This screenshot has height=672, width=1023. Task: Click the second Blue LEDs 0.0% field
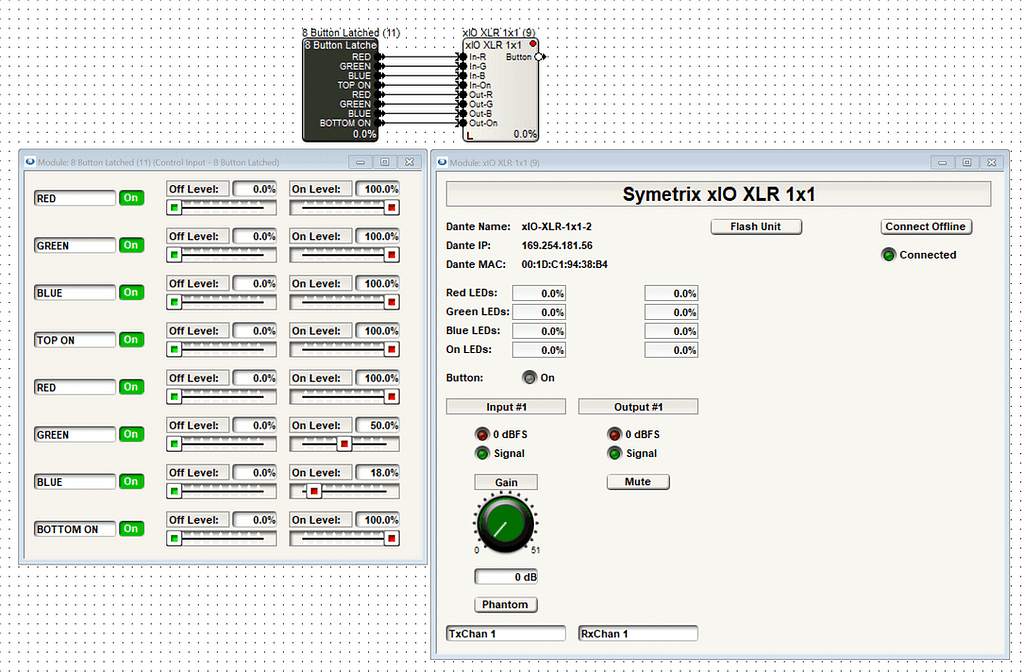671,331
